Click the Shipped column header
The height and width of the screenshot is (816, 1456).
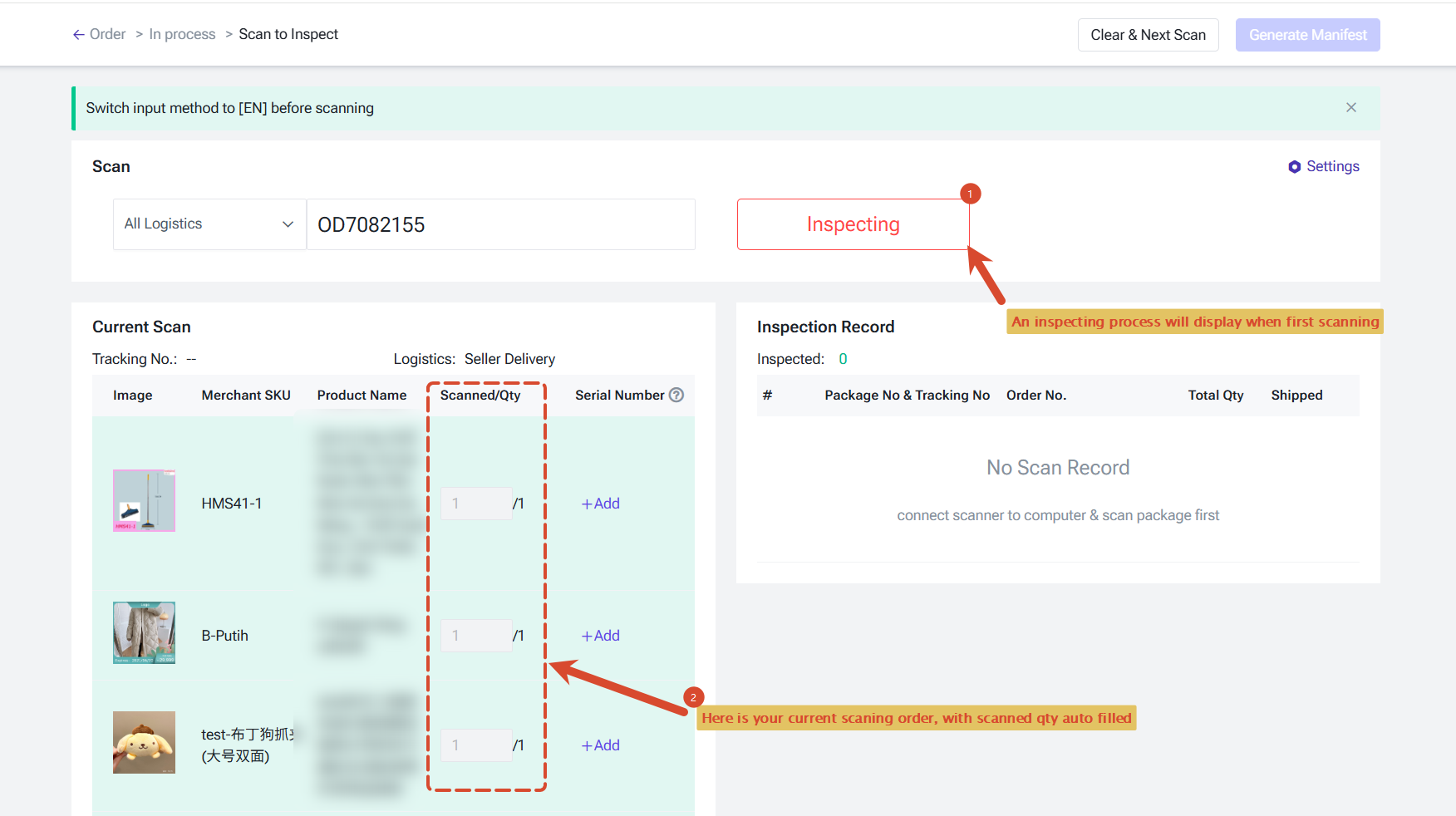coord(1296,396)
